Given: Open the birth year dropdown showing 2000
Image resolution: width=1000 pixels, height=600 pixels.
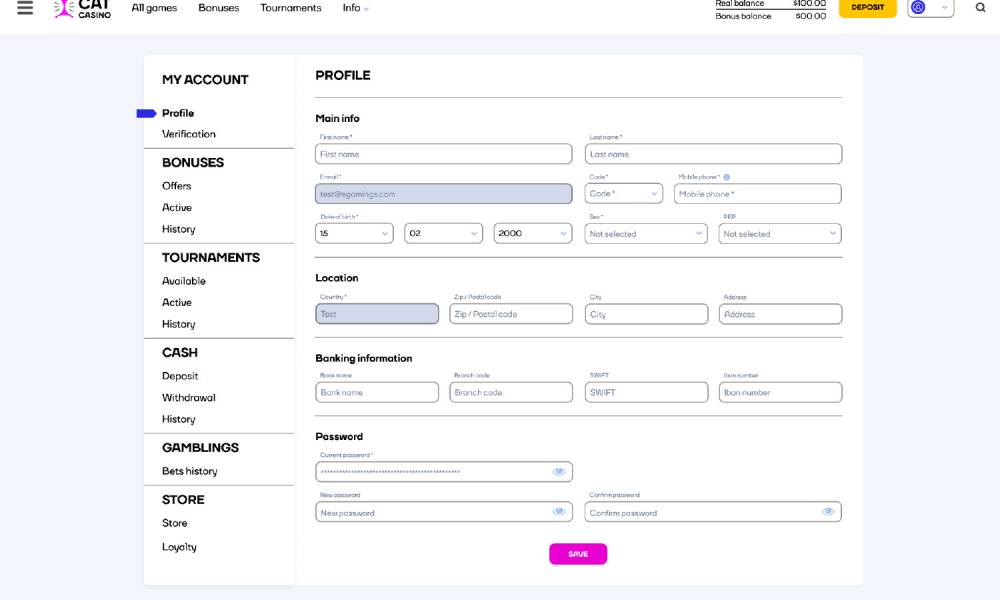Looking at the screenshot, I should point(533,233).
